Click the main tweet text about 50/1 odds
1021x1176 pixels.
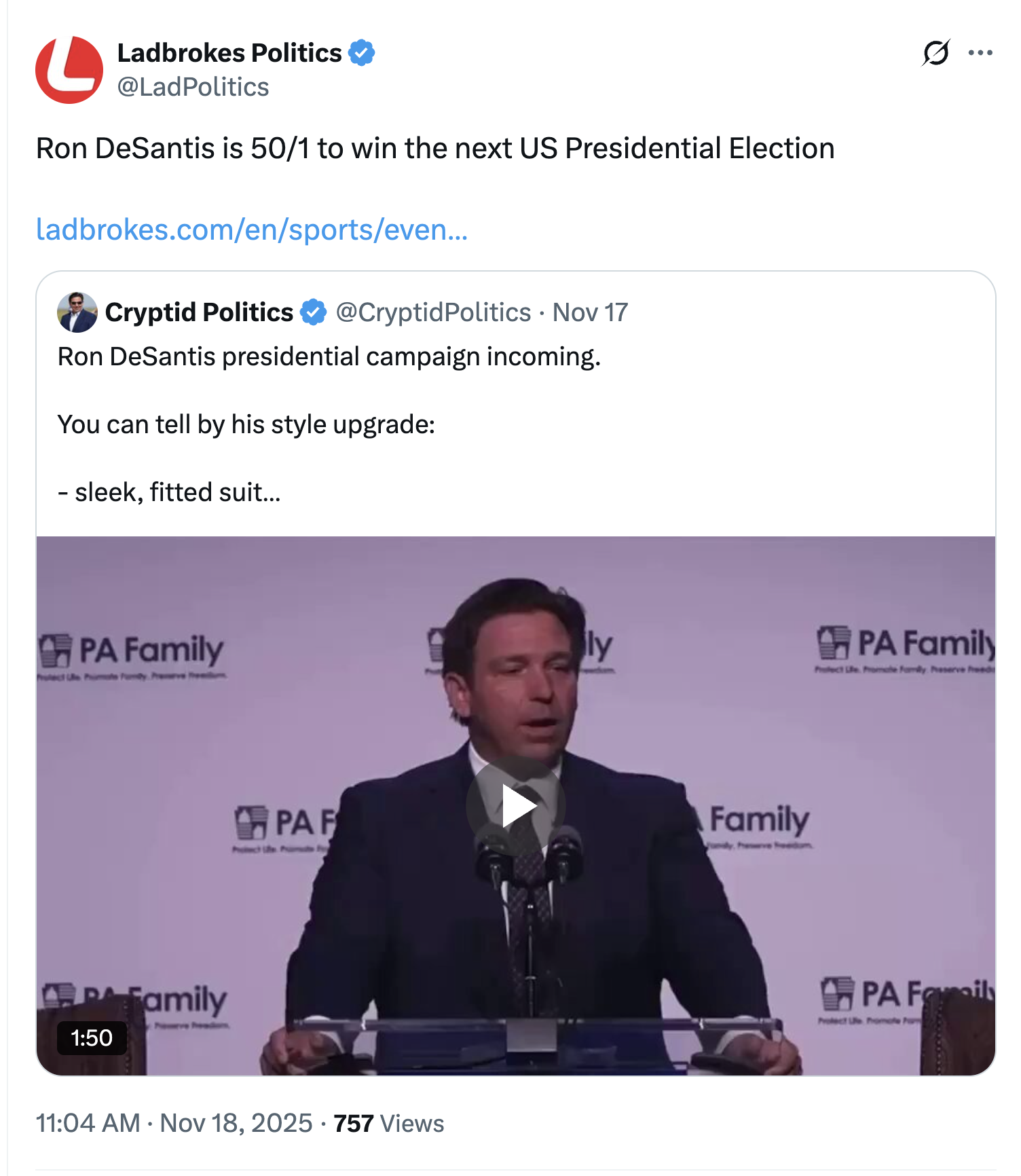click(434, 148)
